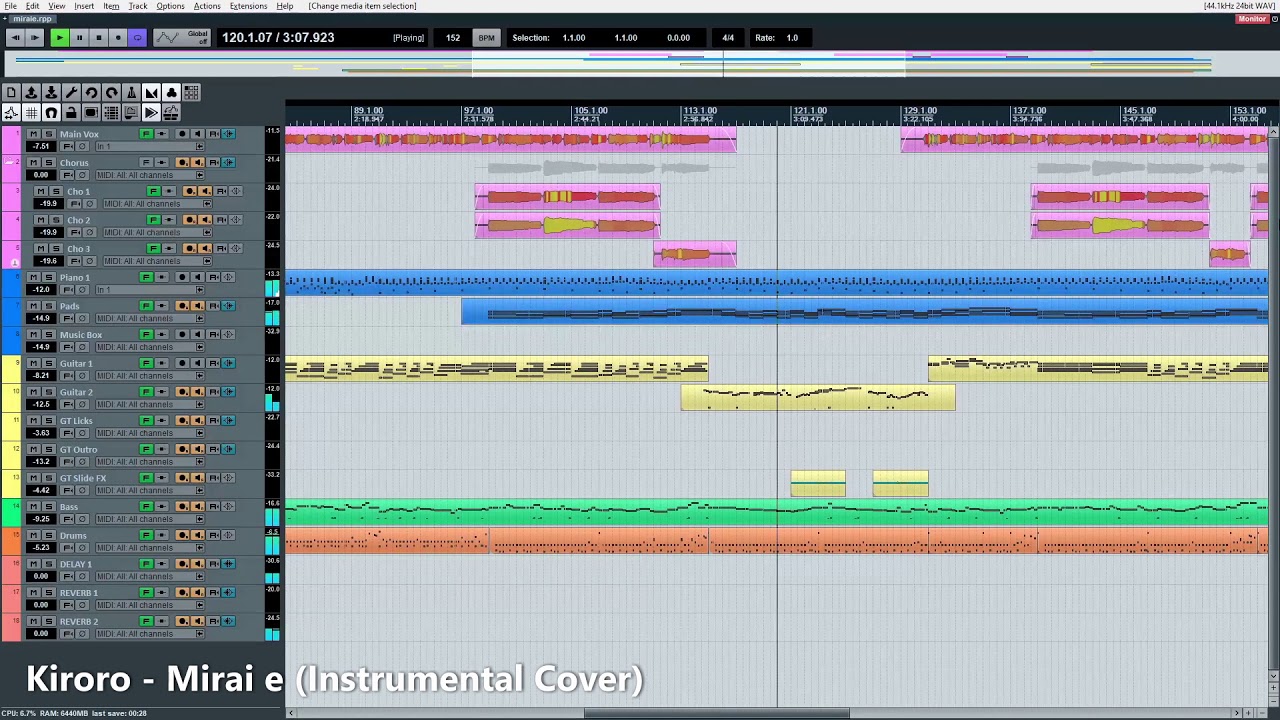Open the Guitar 1 MIDI input dropdown
Screen dimensions: 1280x720
150,375
